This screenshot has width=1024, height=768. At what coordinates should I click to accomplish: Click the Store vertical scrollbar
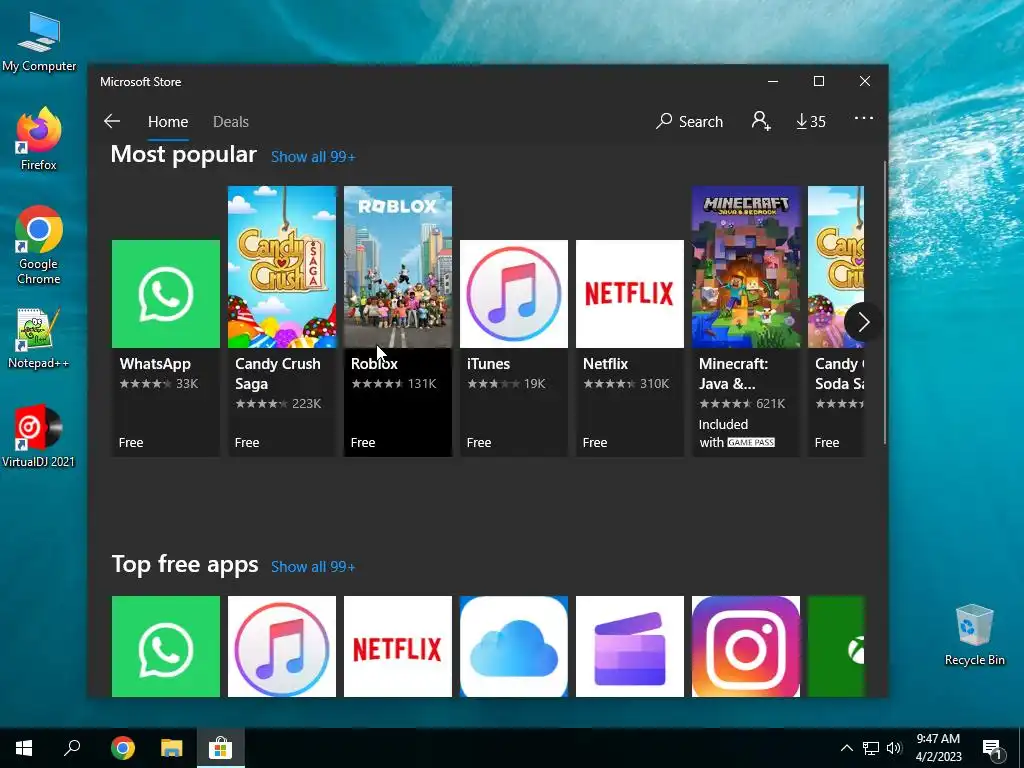pyautogui.click(x=885, y=302)
